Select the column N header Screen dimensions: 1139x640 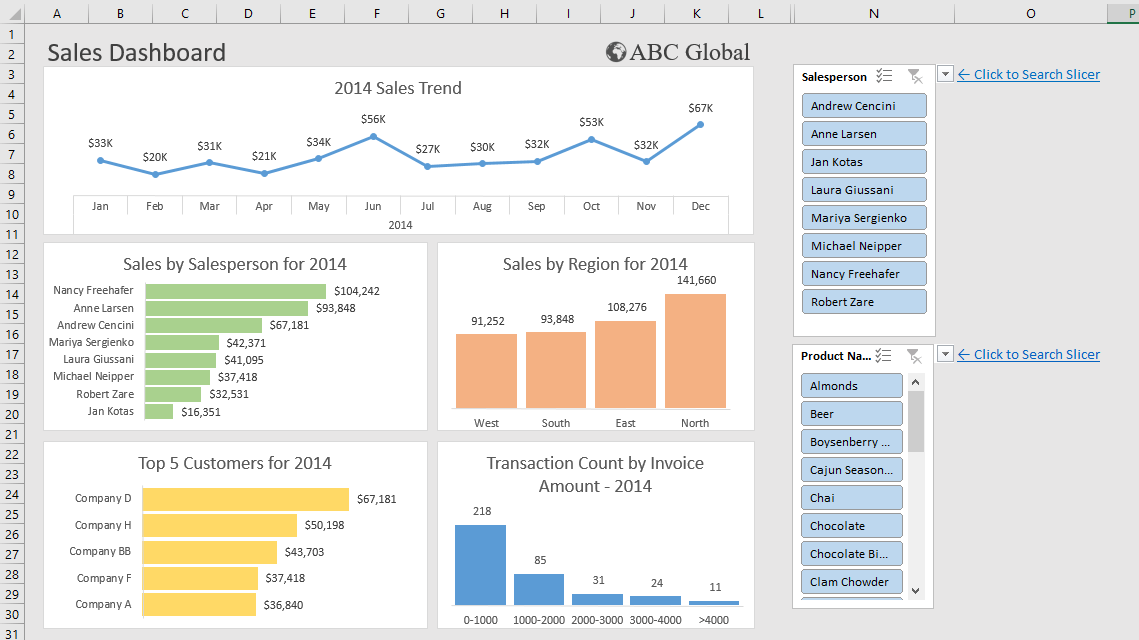pos(873,13)
